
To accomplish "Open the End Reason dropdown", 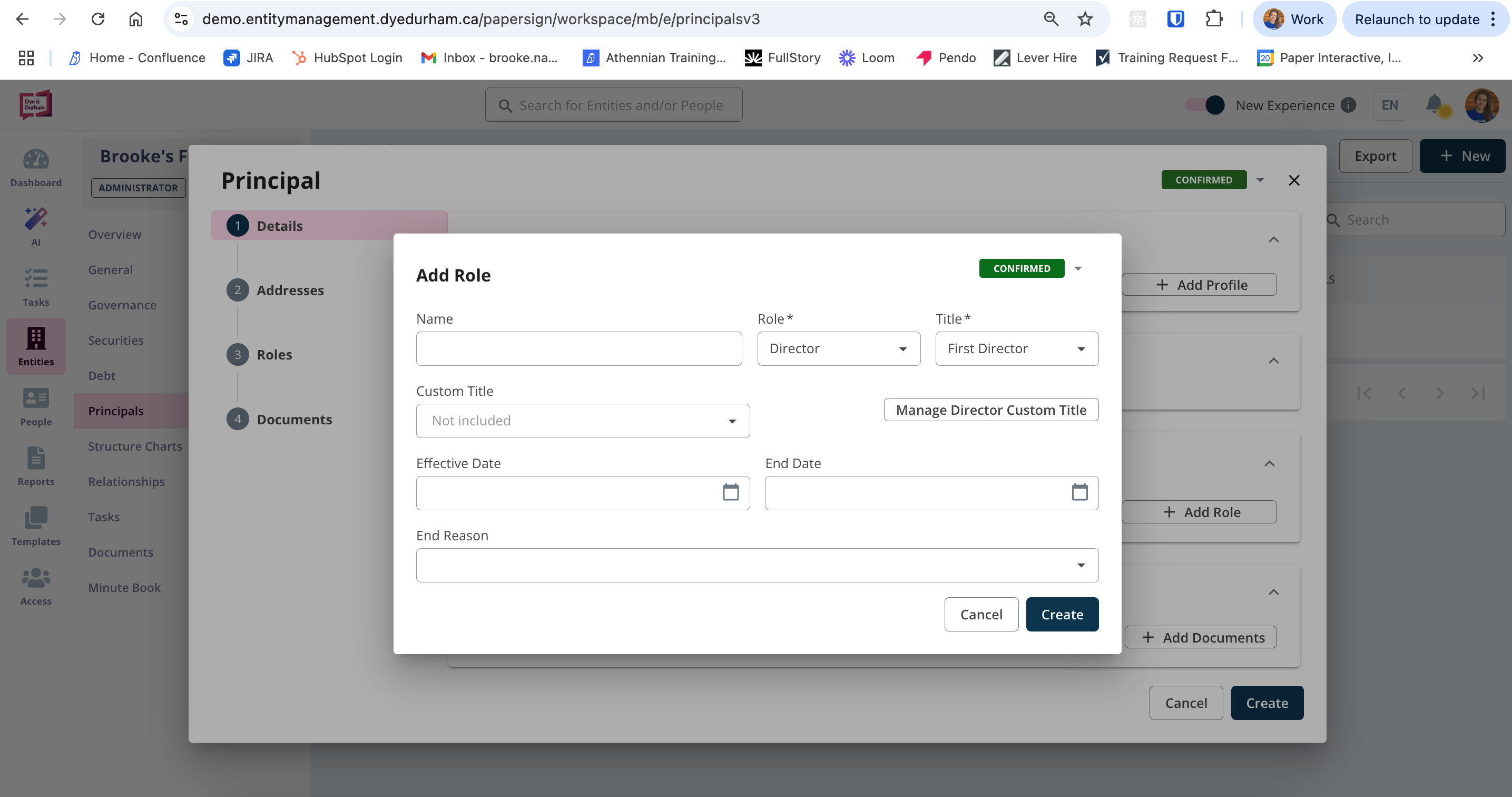I will [757, 565].
